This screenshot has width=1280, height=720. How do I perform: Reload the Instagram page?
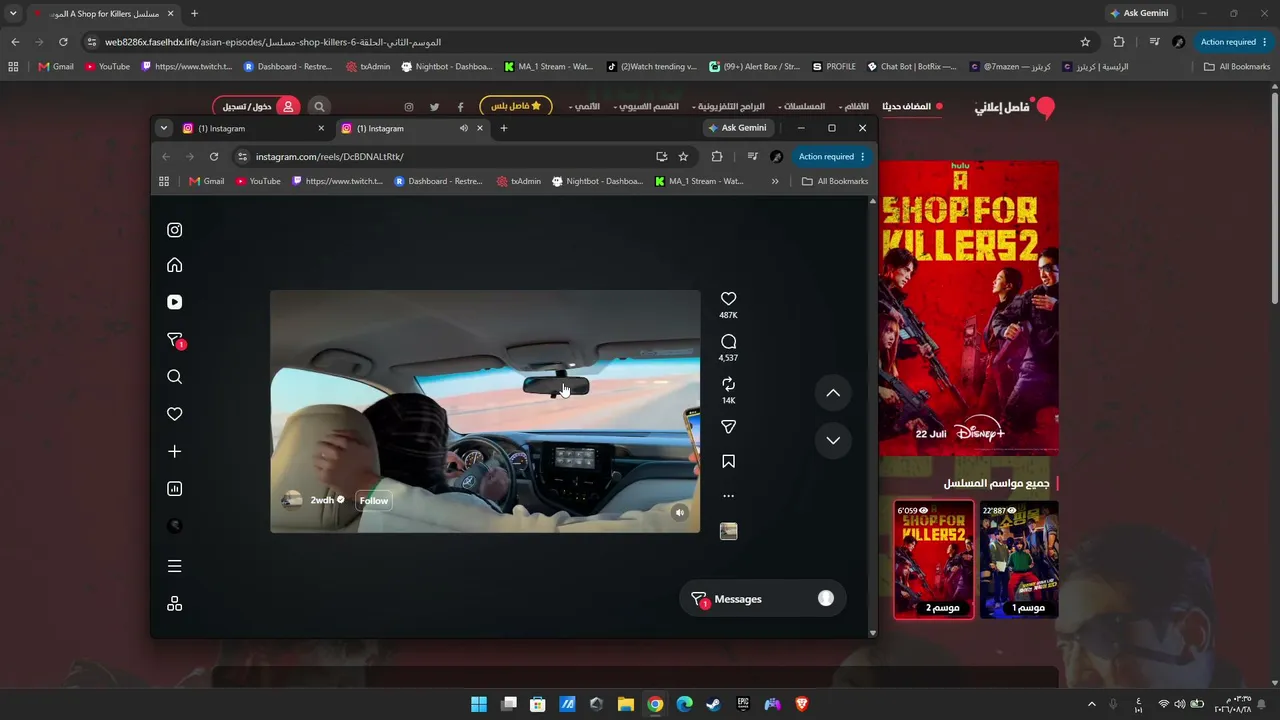pos(214,157)
